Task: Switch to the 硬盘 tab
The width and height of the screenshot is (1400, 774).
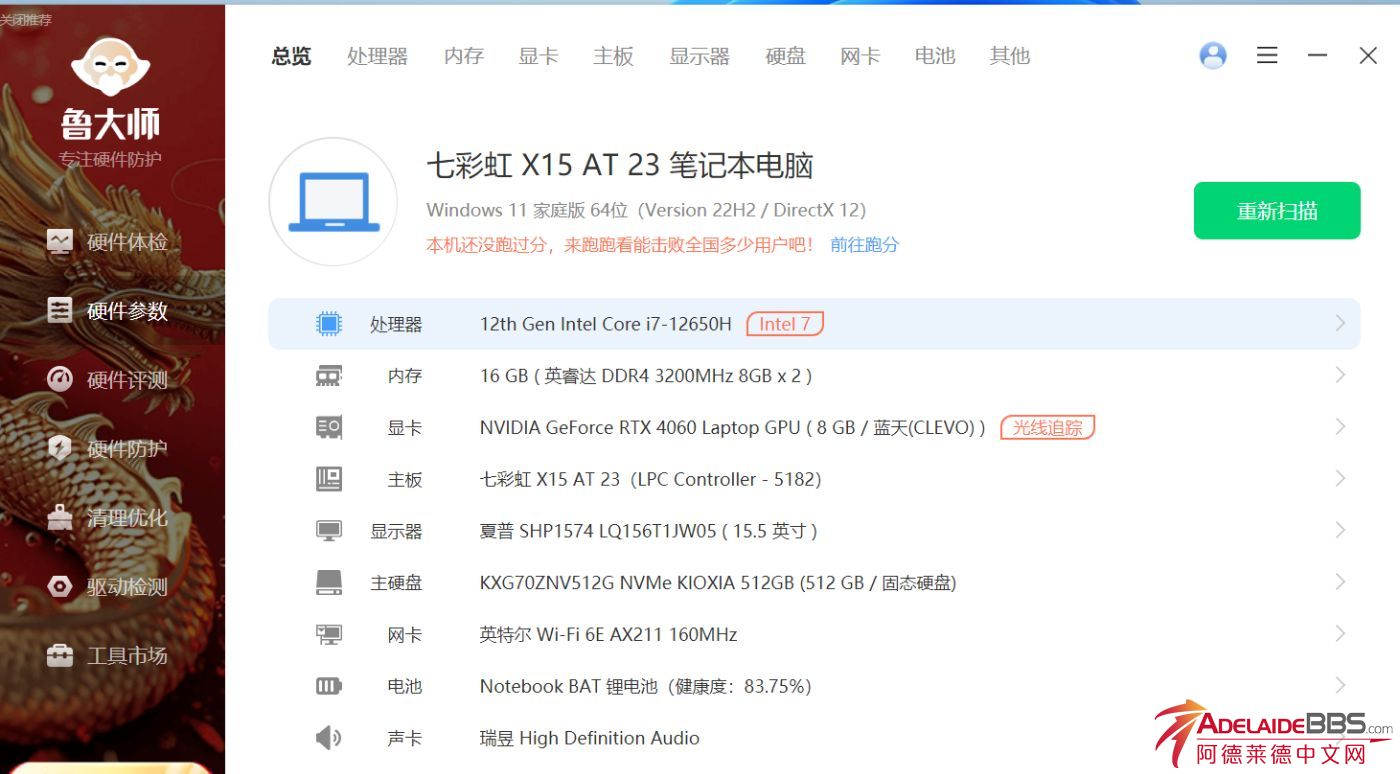Action: (785, 56)
